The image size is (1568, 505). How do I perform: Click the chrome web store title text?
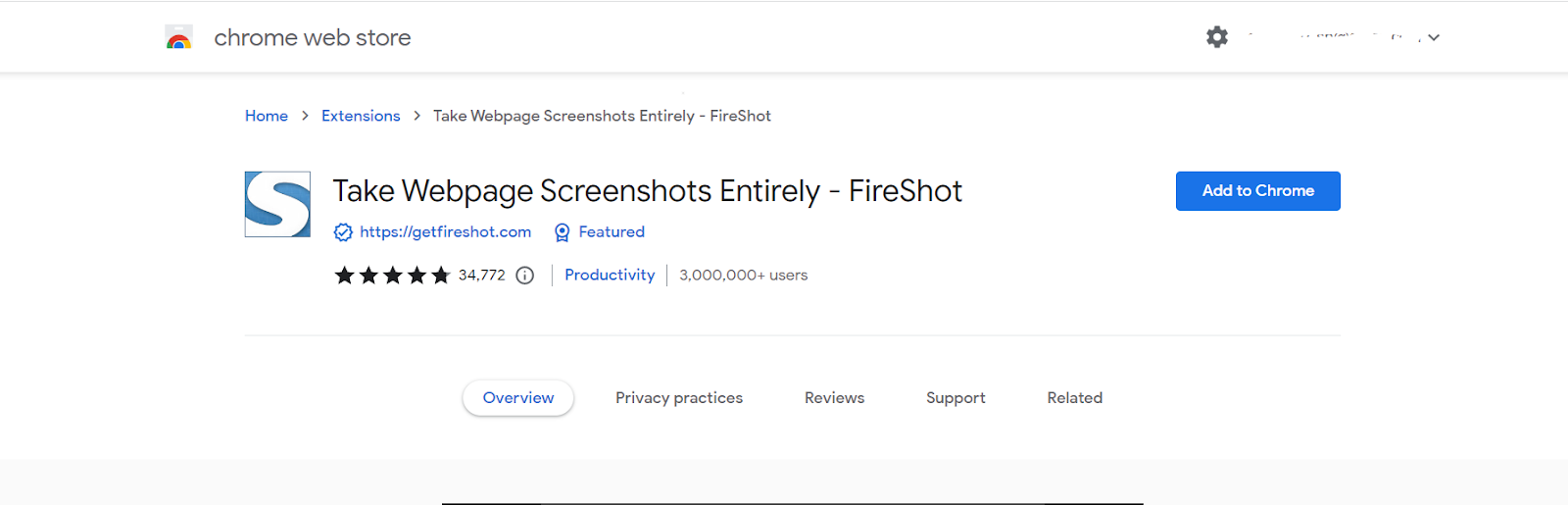coord(313,38)
